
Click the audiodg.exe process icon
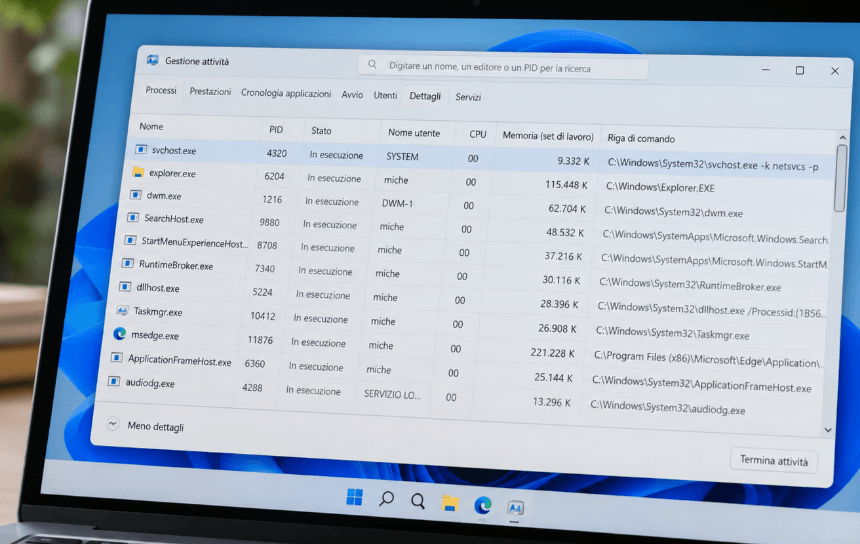(x=114, y=381)
